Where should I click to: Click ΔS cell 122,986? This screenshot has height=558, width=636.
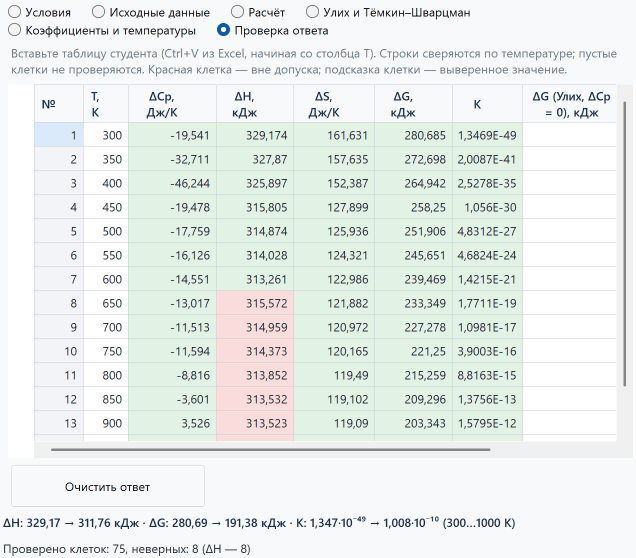tap(334, 279)
